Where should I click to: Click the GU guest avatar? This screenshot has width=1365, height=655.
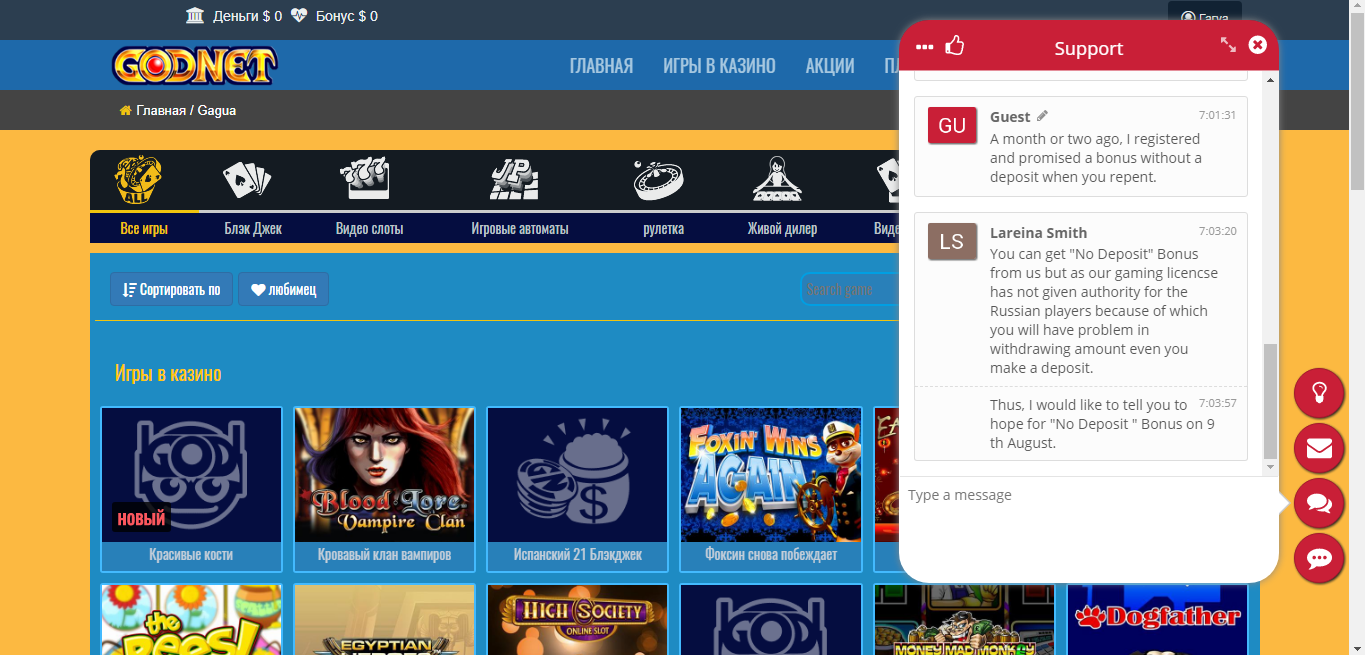[952, 125]
